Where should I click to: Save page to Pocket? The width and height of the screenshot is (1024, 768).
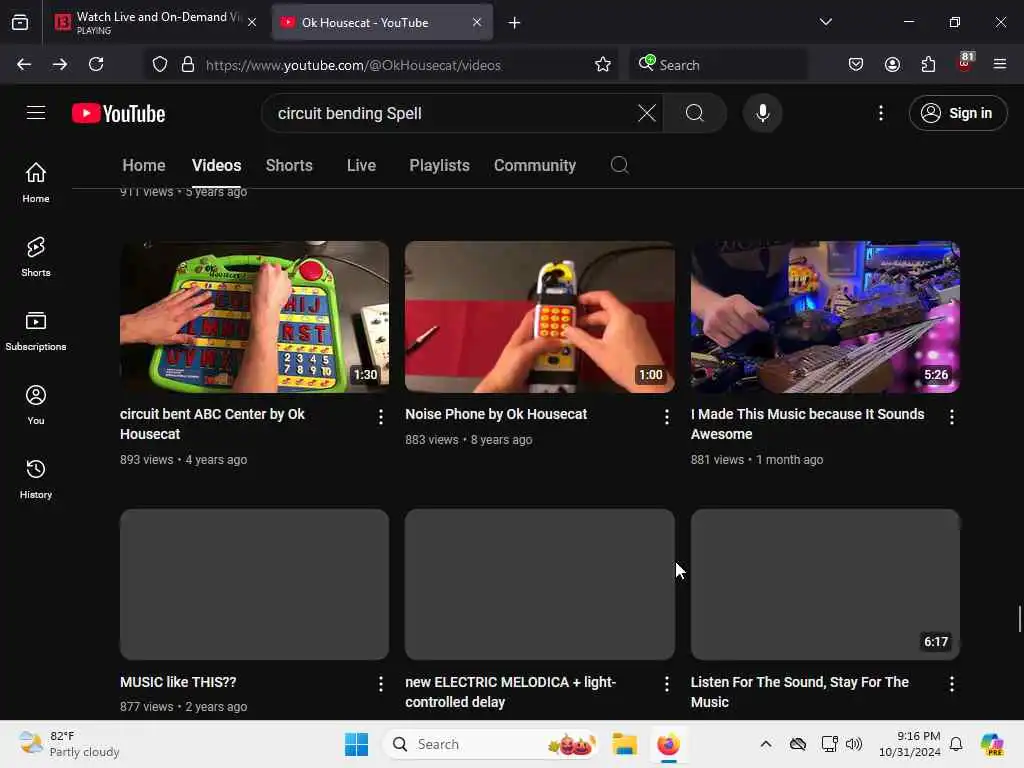(856, 64)
